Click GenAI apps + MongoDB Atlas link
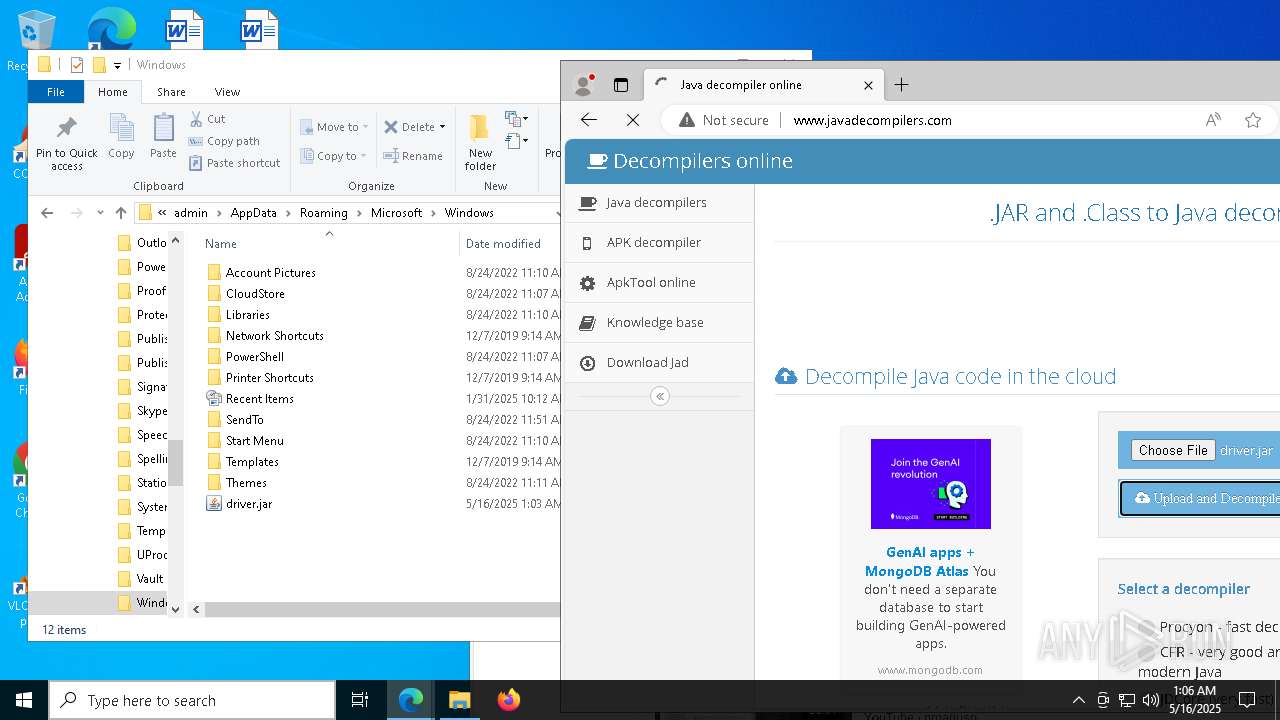The image size is (1280, 720). [930, 561]
